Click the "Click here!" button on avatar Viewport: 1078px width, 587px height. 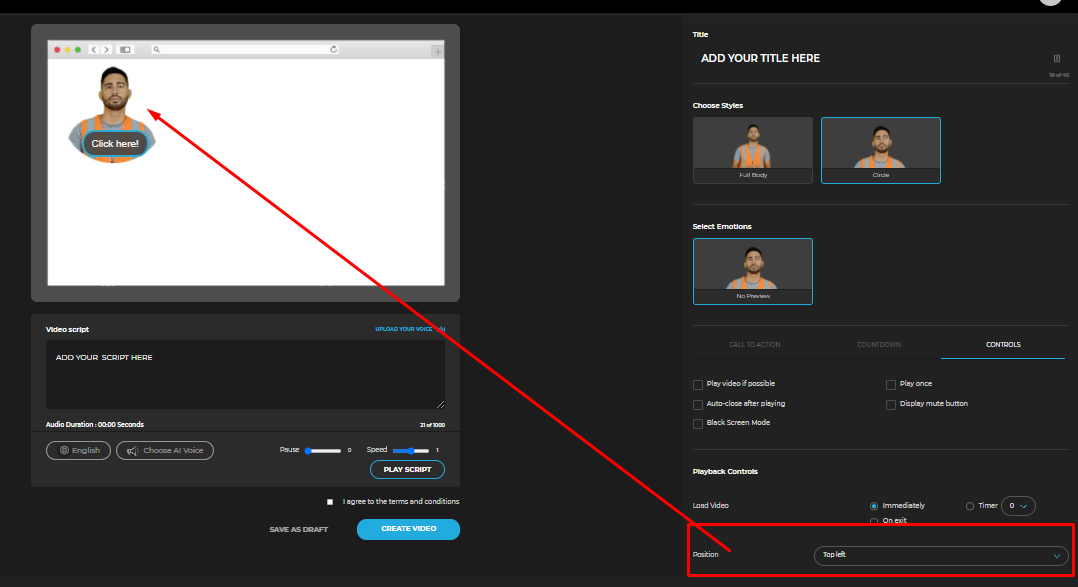click(x=115, y=144)
